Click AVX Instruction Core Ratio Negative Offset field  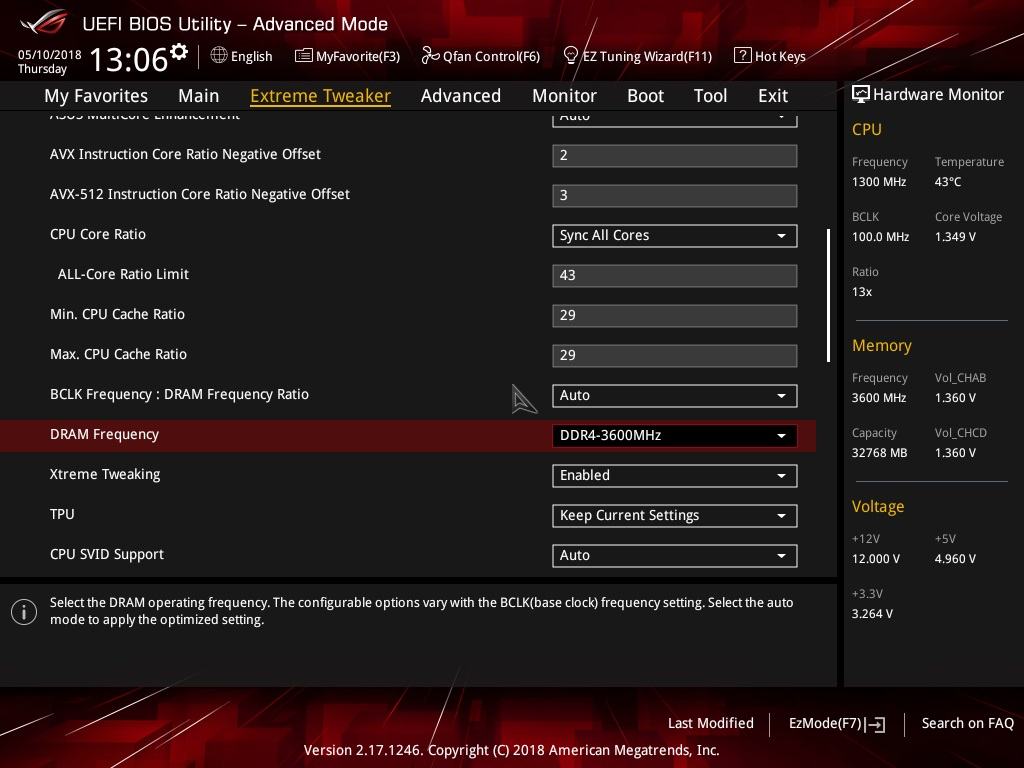pos(675,156)
